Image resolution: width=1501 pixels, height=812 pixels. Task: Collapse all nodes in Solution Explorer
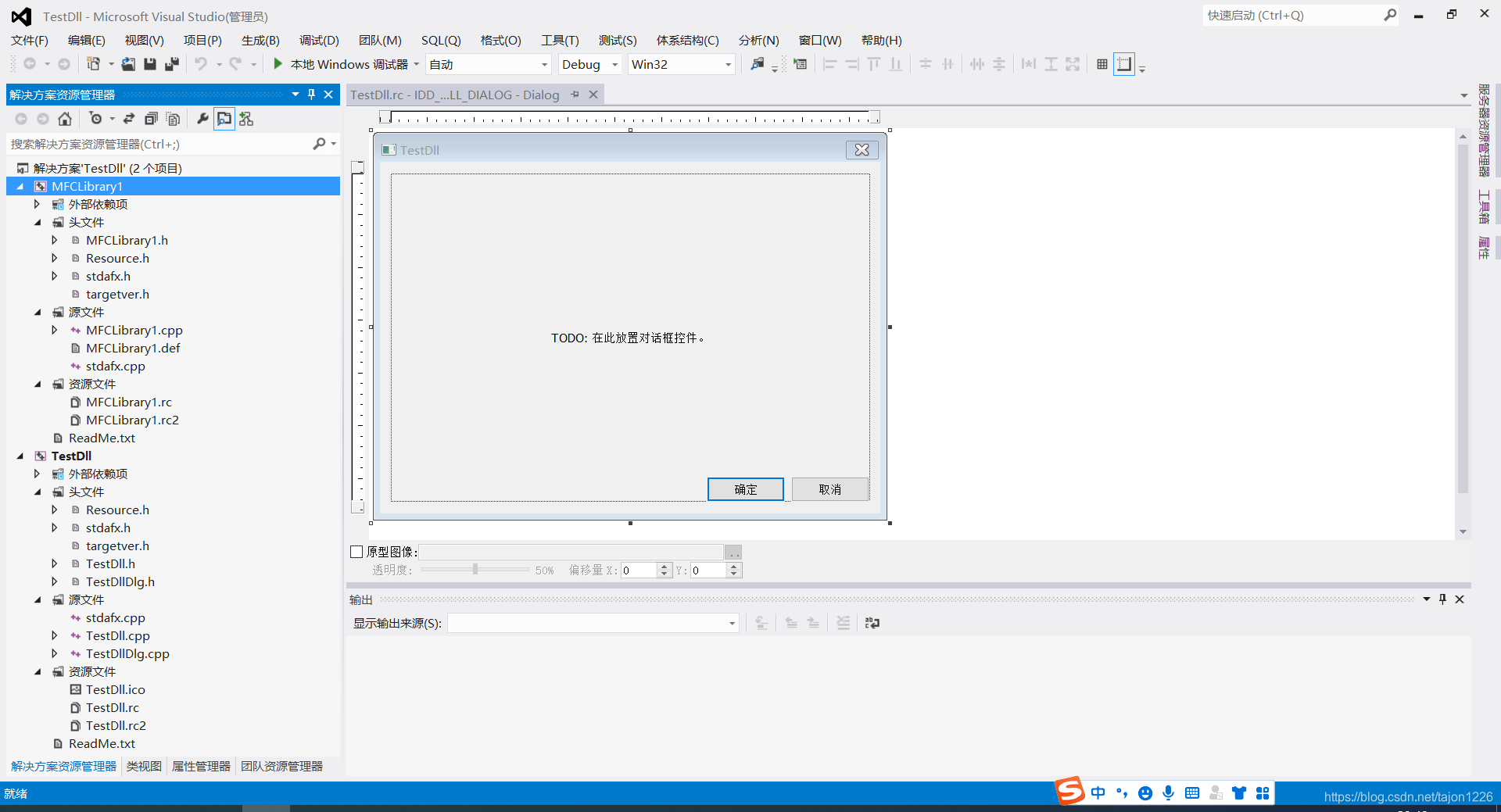tap(151, 119)
